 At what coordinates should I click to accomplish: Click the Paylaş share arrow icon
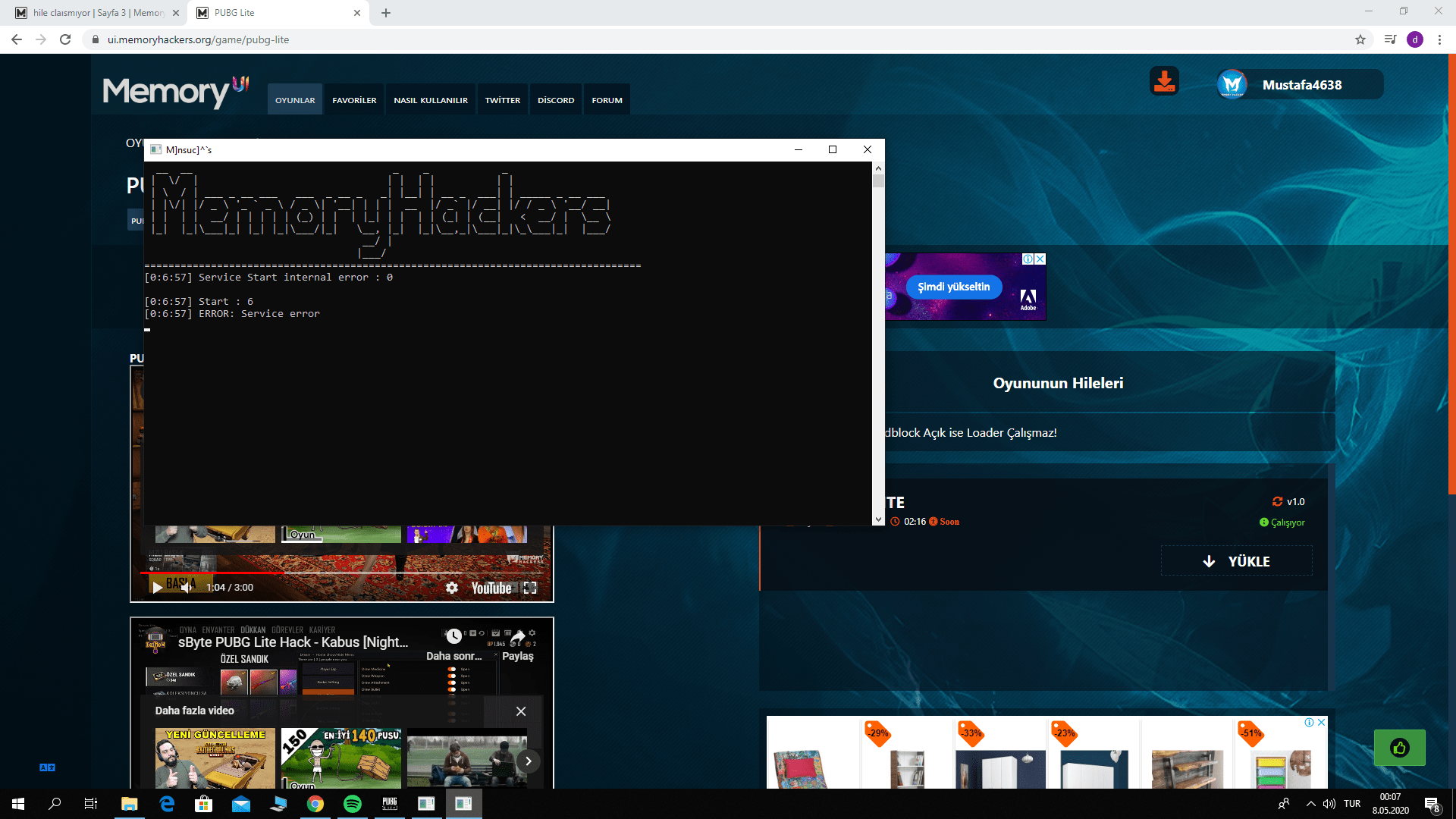pos(518,637)
